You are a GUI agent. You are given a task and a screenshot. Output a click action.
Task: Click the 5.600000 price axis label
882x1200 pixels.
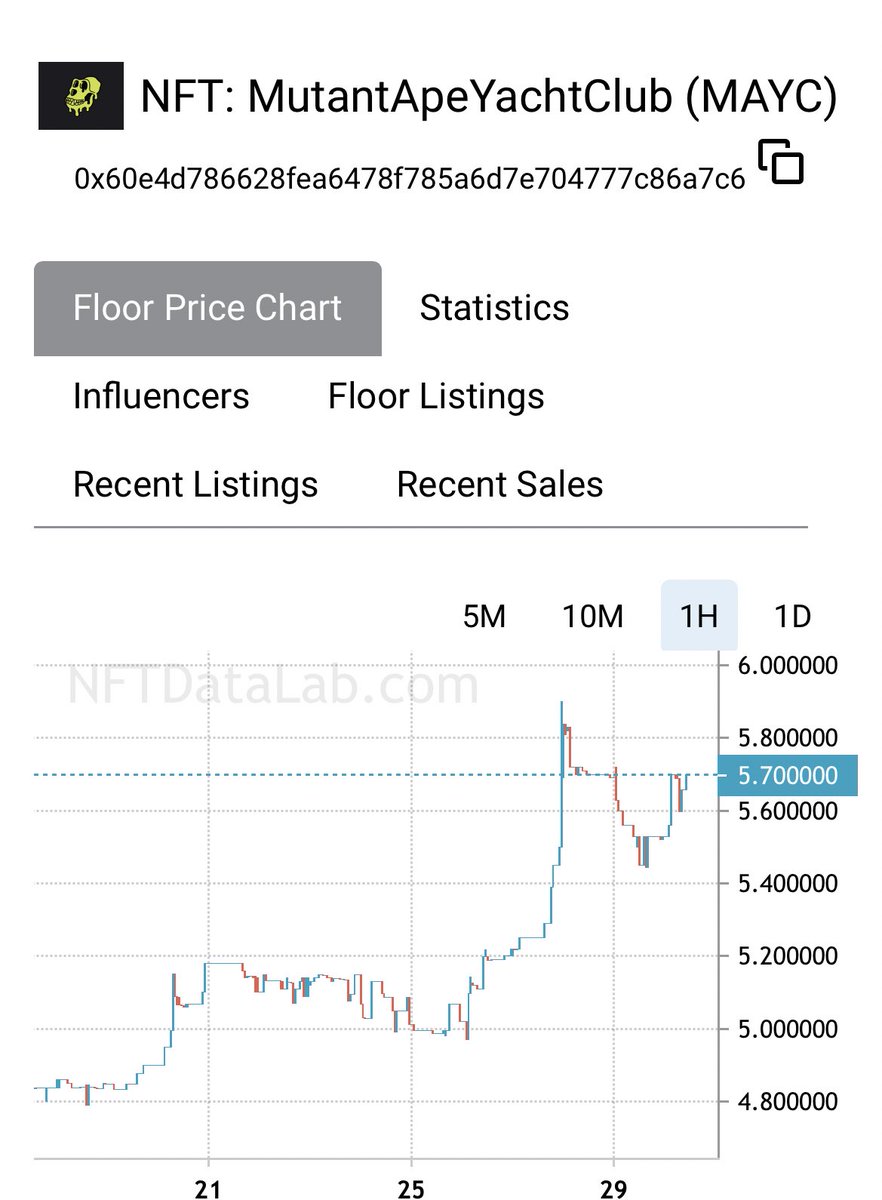point(790,811)
